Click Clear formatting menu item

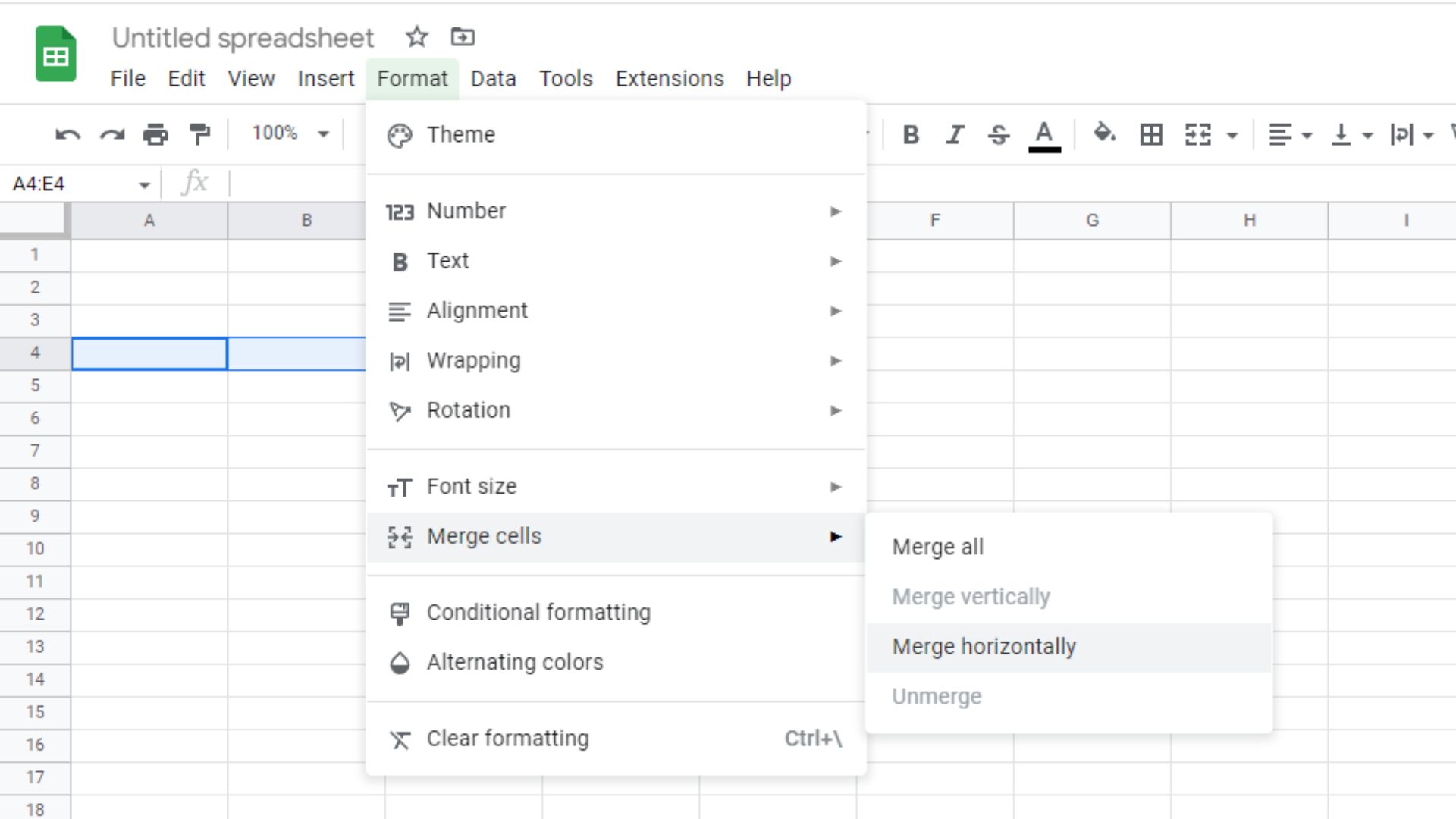pyautogui.click(x=508, y=738)
